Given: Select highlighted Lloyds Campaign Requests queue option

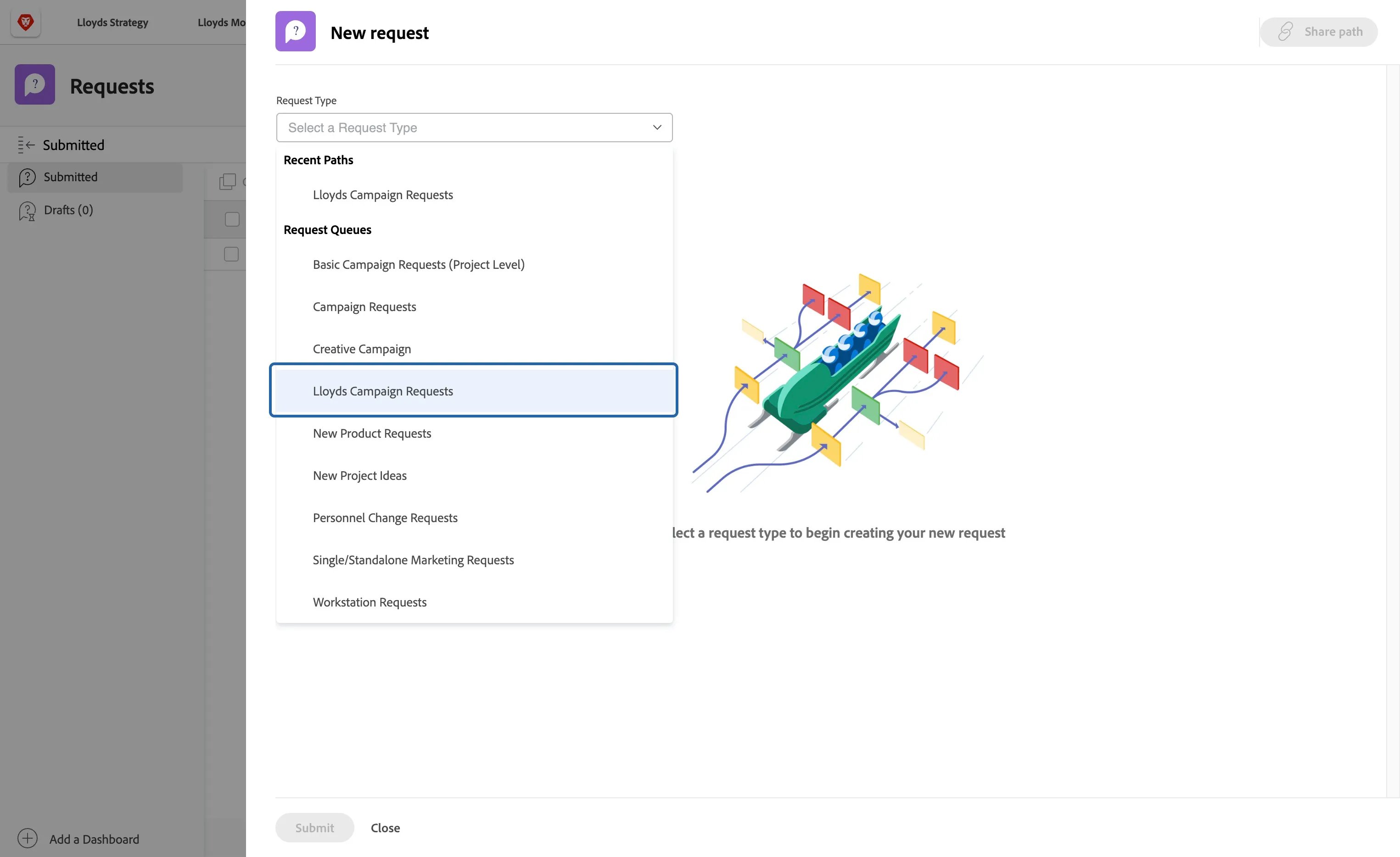Looking at the screenshot, I should pyautogui.click(x=474, y=391).
